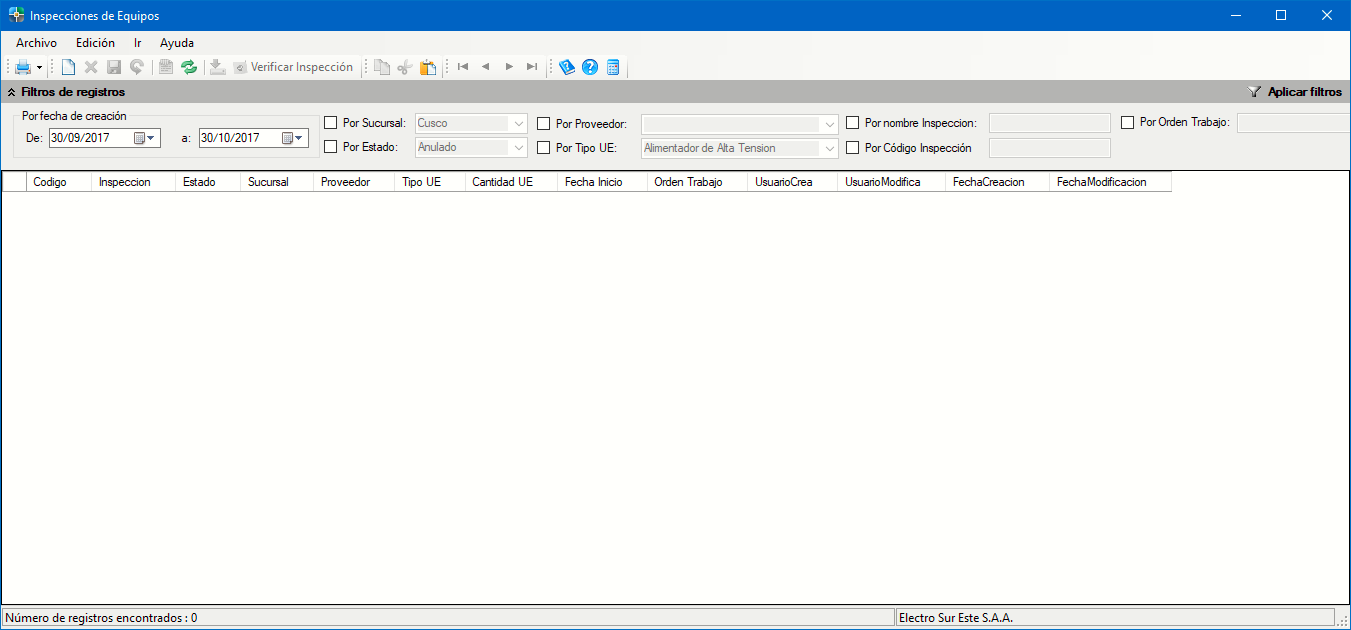Click the Fecha Inicio column header
Viewport: 1351px width, 630px height.
click(x=593, y=182)
